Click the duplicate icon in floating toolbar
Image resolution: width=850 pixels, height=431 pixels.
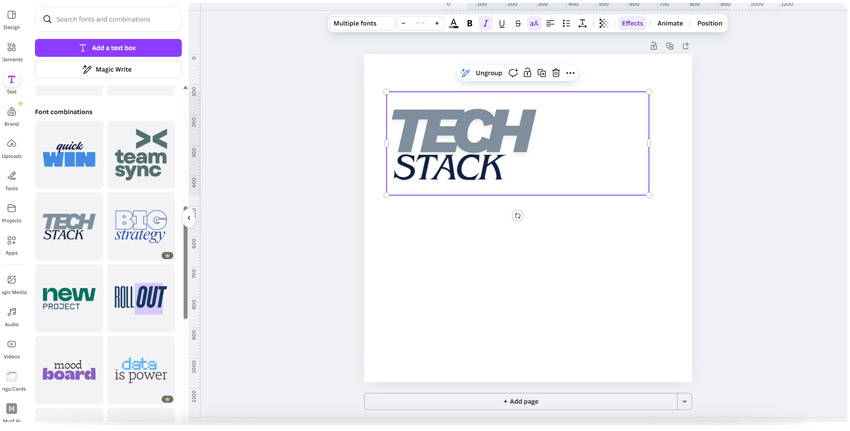click(542, 73)
